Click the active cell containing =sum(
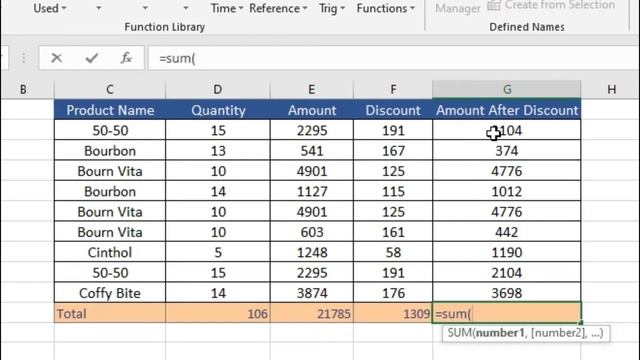Viewport: 640px width, 360px height. click(507, 313)
